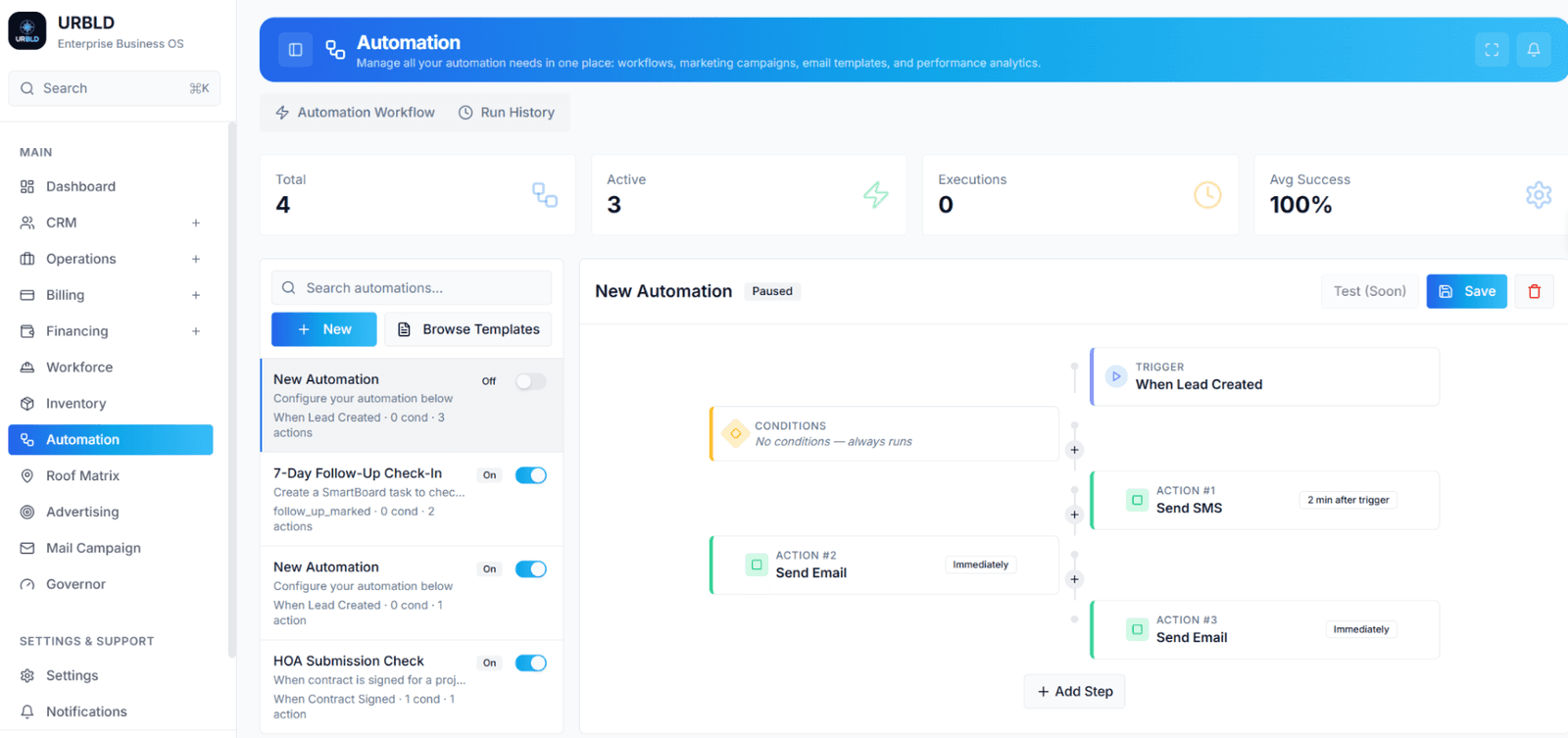Expand the Operations submenu plus

pos(196,259)
